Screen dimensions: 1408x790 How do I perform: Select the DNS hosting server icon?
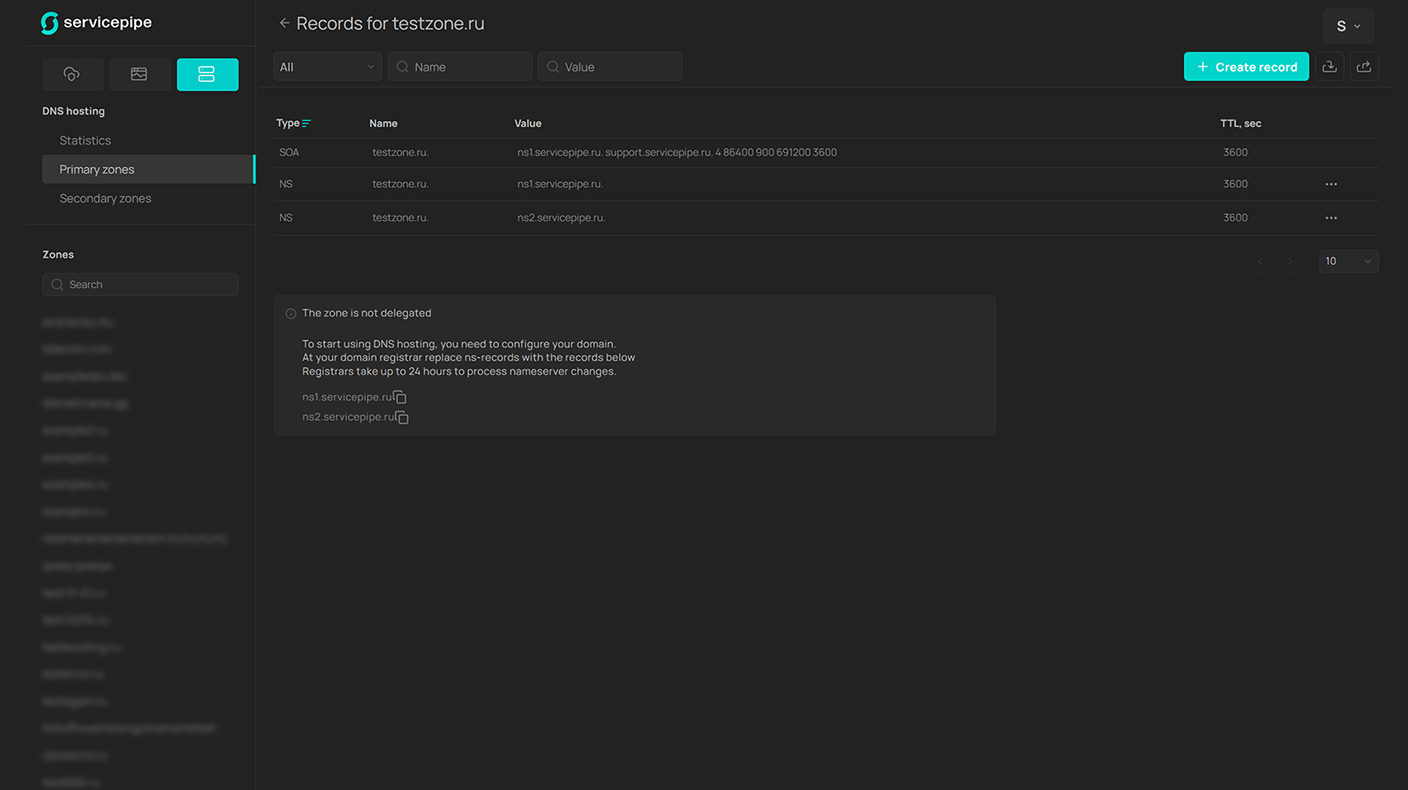pos(207,75)
